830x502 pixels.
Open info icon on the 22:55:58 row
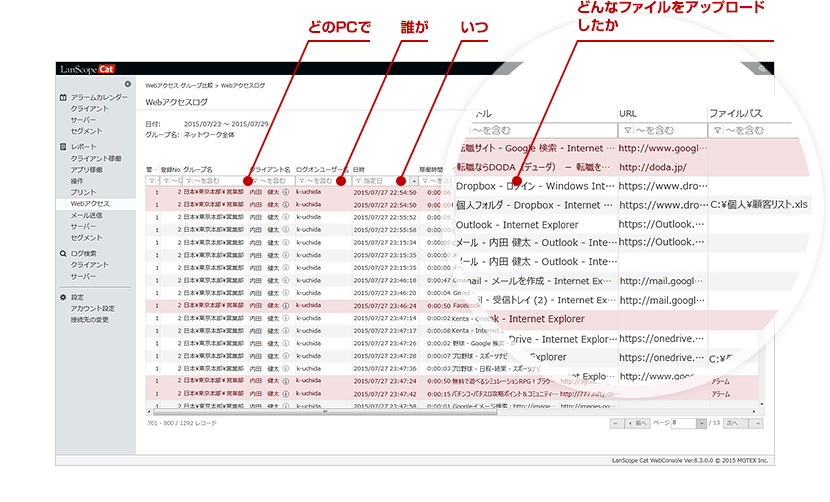(286, 230)
